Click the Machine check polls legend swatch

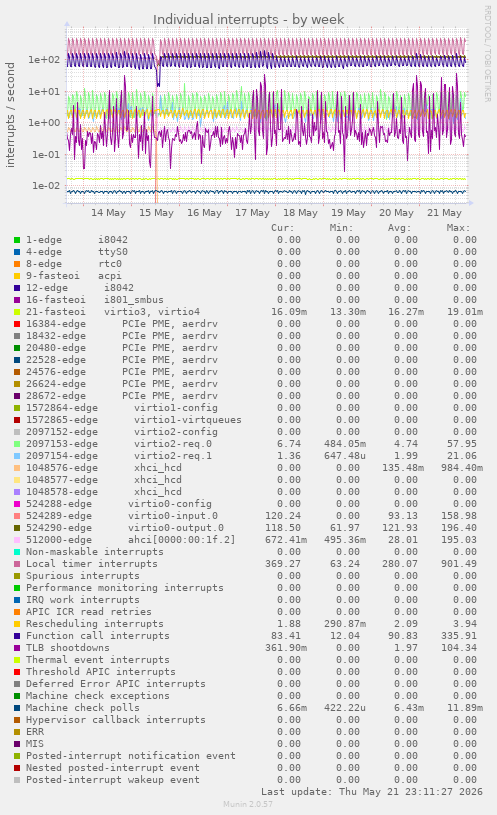click(x=17, y=708)
